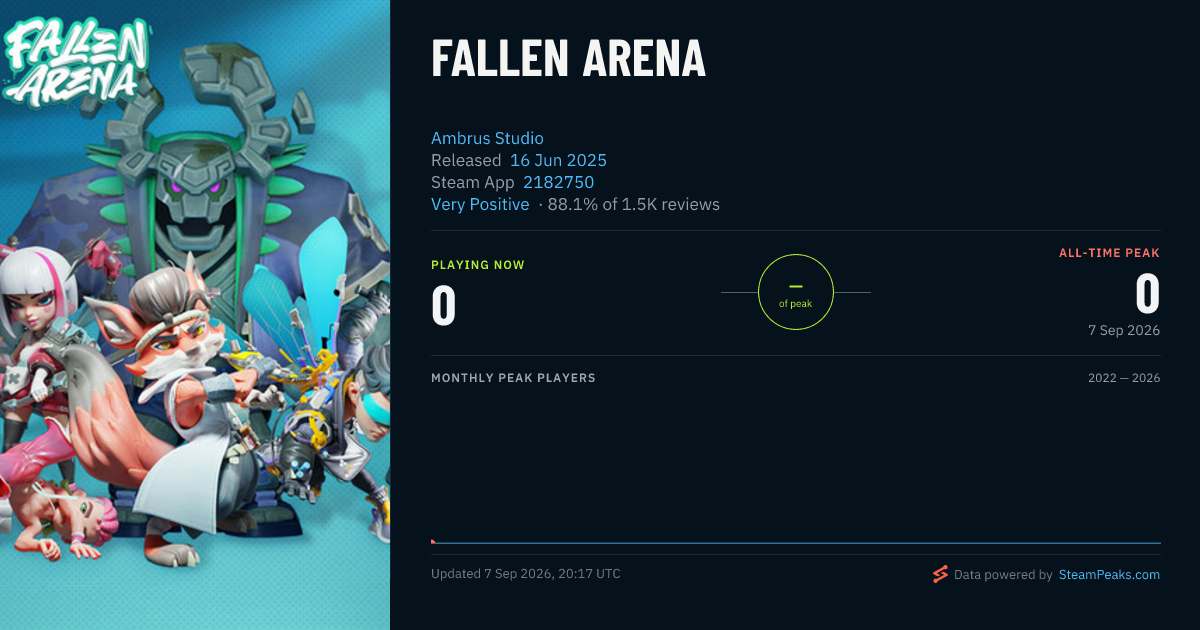Click the All-Time Peak value

coord(1148,294)
